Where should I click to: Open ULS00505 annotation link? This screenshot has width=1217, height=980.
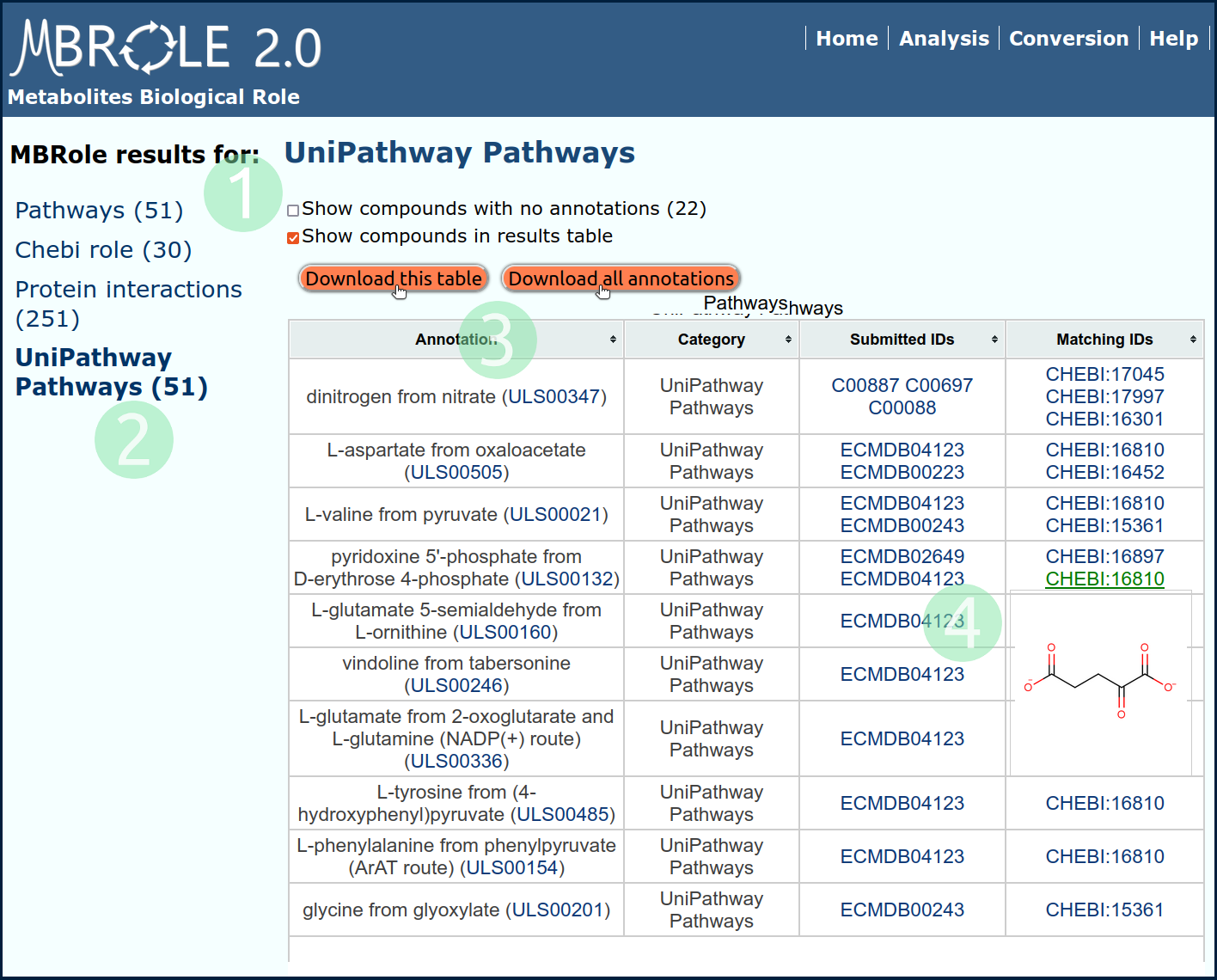click(x=456, y=472)
